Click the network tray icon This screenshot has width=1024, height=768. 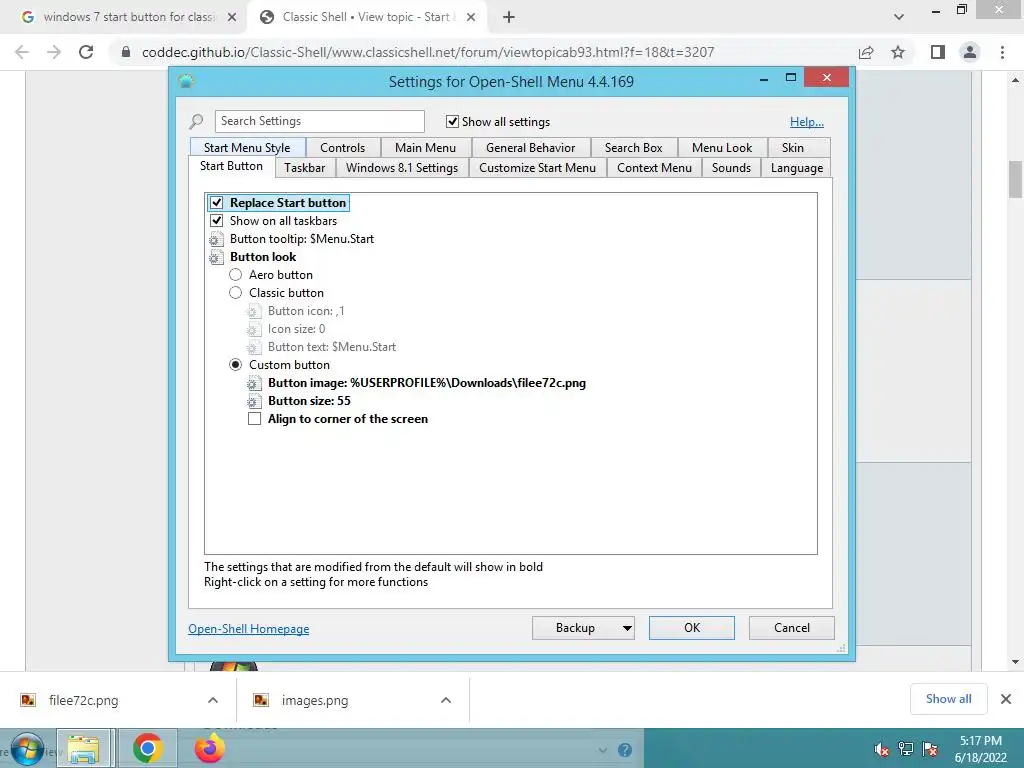pyautogui.click(x=906, y=749)
